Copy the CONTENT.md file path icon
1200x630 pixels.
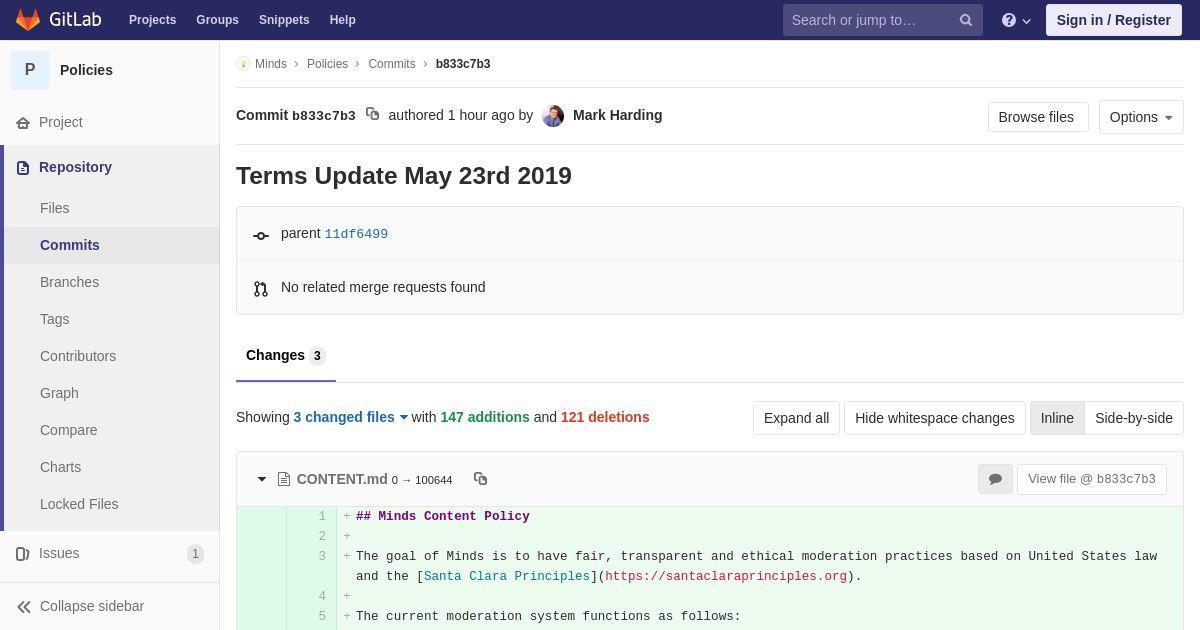(480, 479)
